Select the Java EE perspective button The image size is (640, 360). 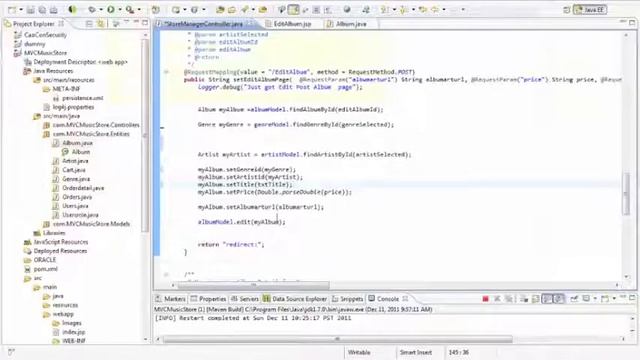(x=590, y=10)
